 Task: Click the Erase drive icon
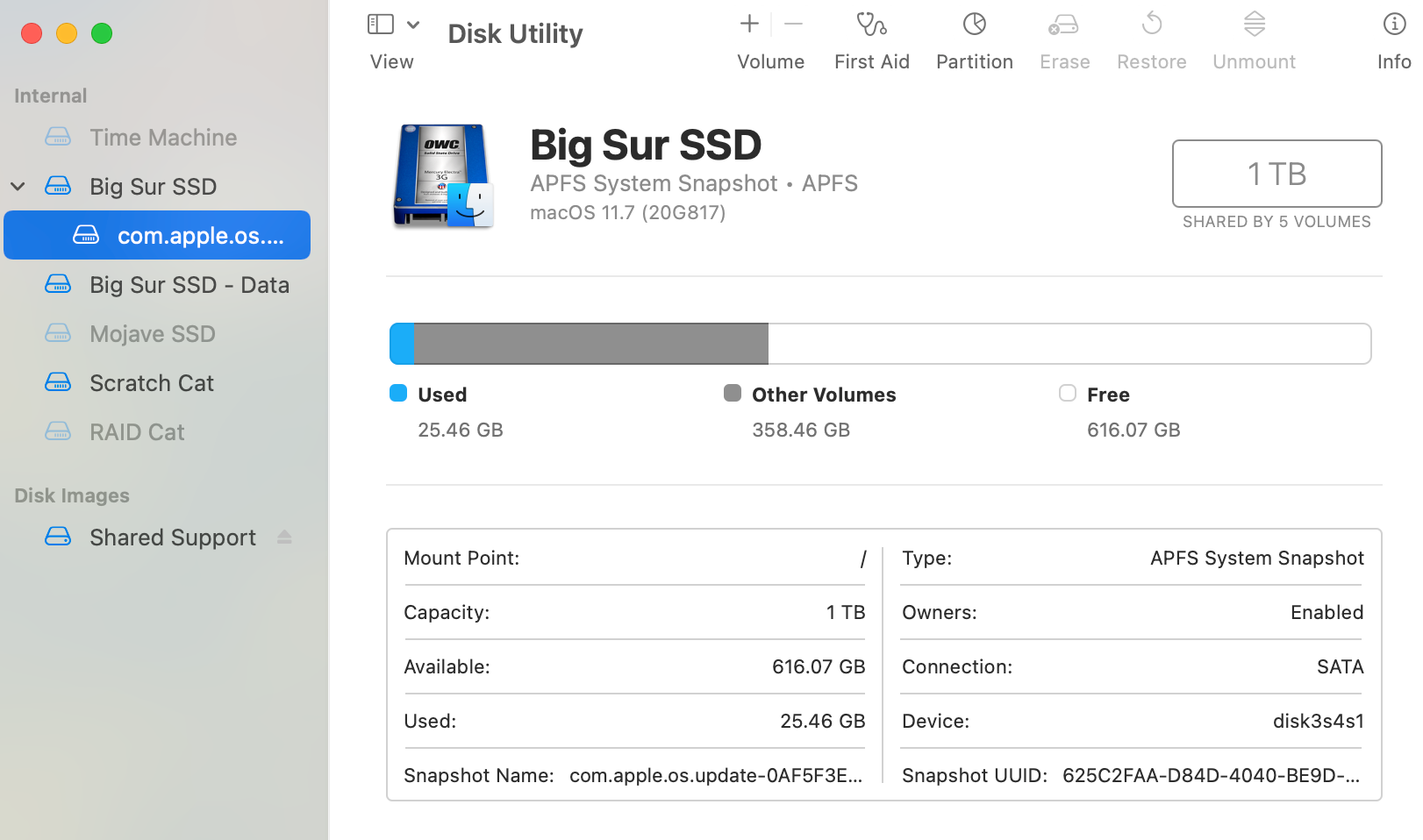tap(1063, 25)
